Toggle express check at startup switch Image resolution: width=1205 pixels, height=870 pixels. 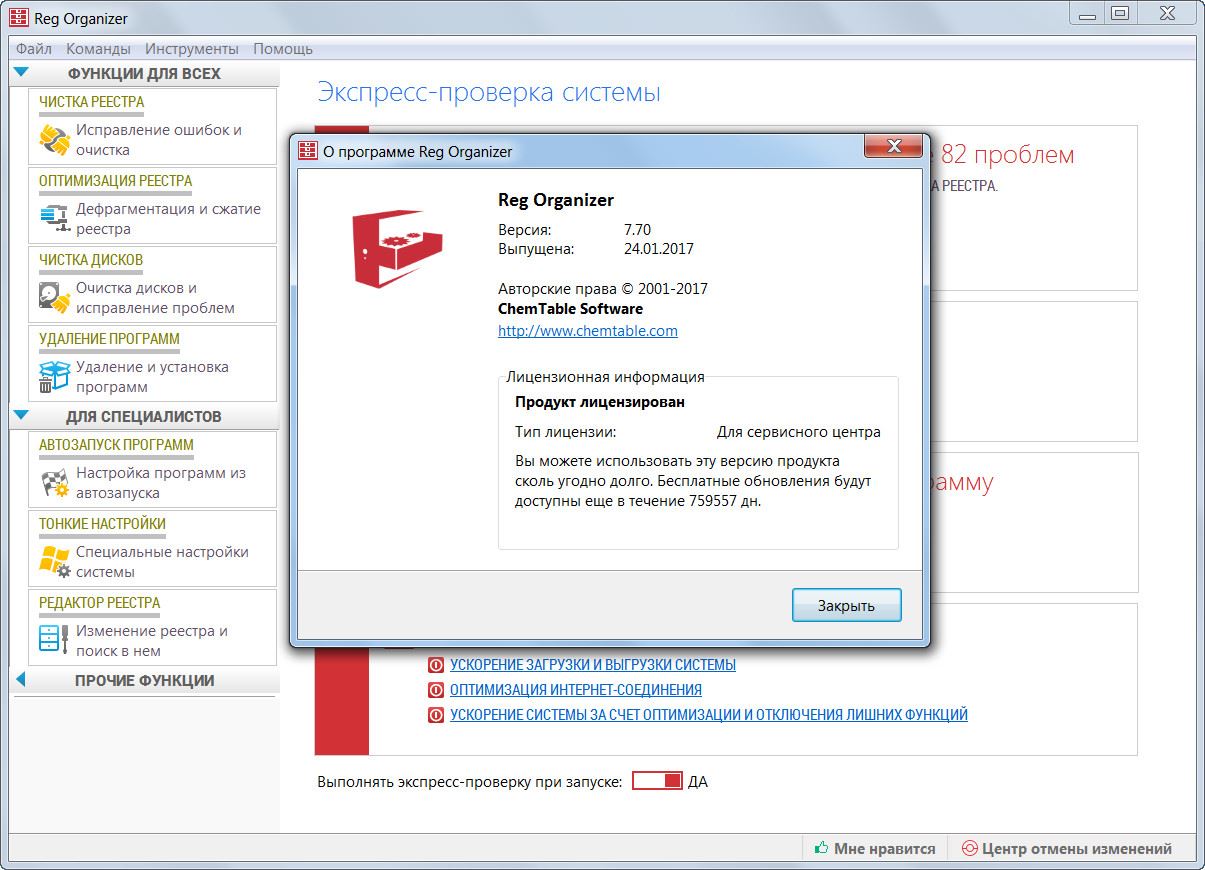pos(657,781)
